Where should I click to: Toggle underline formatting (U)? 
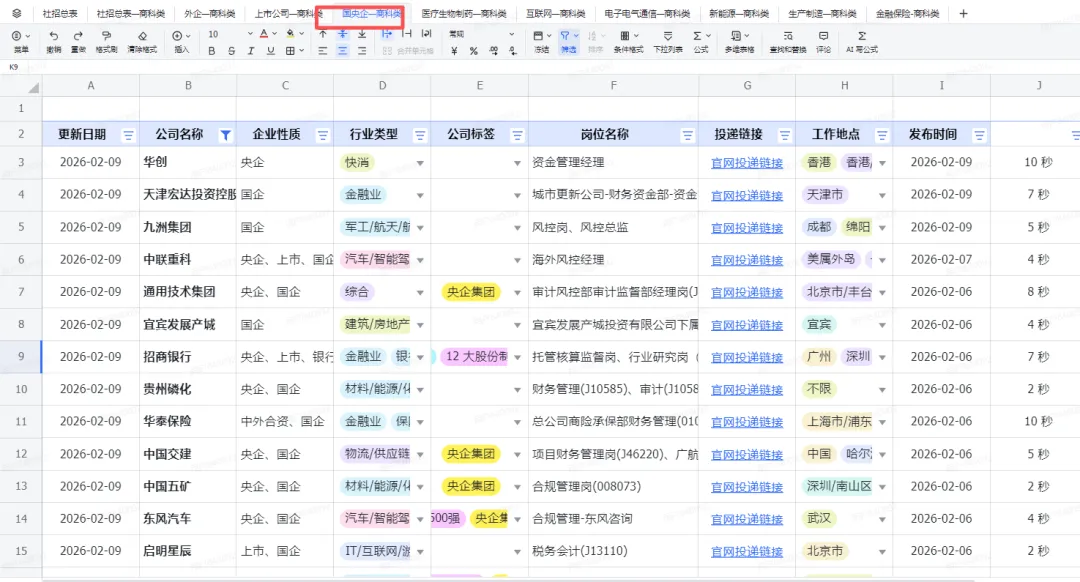point(271,51)
